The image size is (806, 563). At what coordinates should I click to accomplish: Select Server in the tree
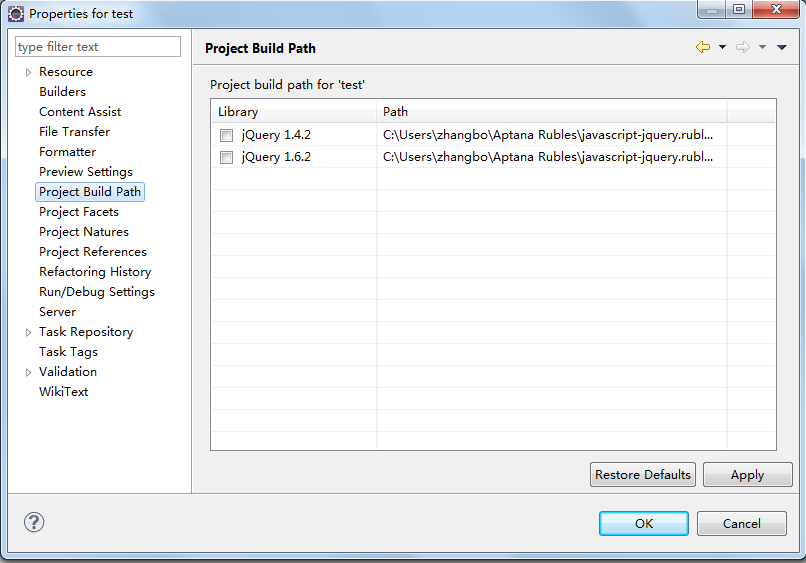point(57,312)
